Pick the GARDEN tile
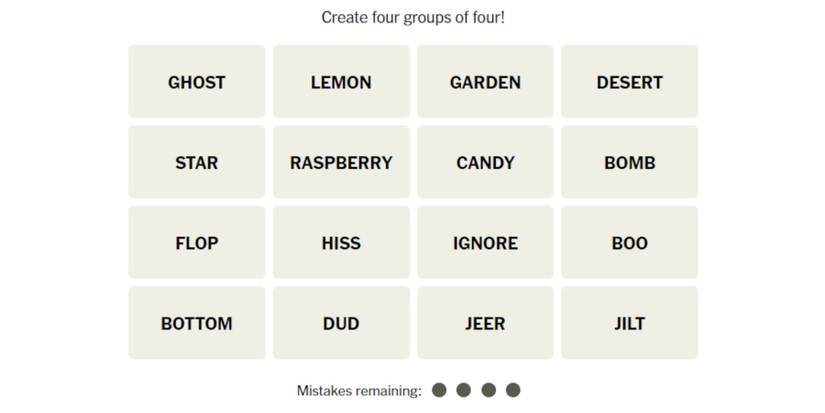825x413 pixels. [485, 82]
